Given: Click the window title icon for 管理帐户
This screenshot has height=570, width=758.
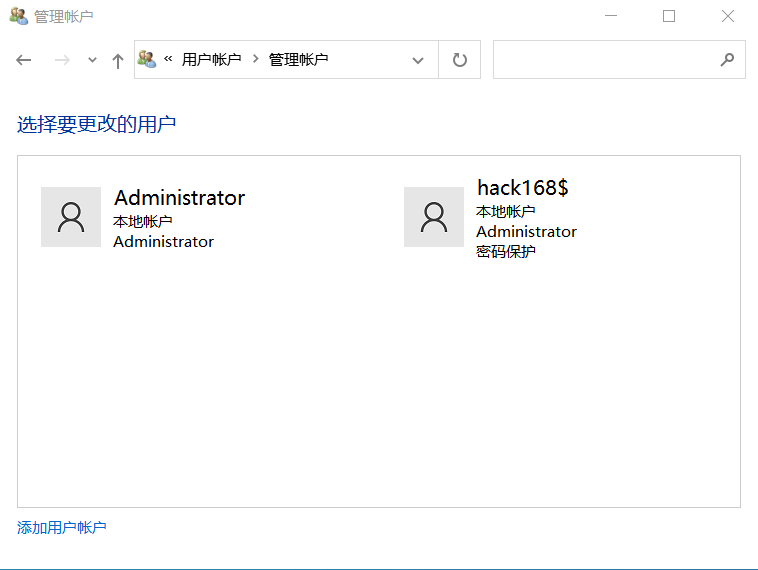Looking at the screenshot, I should coord(19,16).
